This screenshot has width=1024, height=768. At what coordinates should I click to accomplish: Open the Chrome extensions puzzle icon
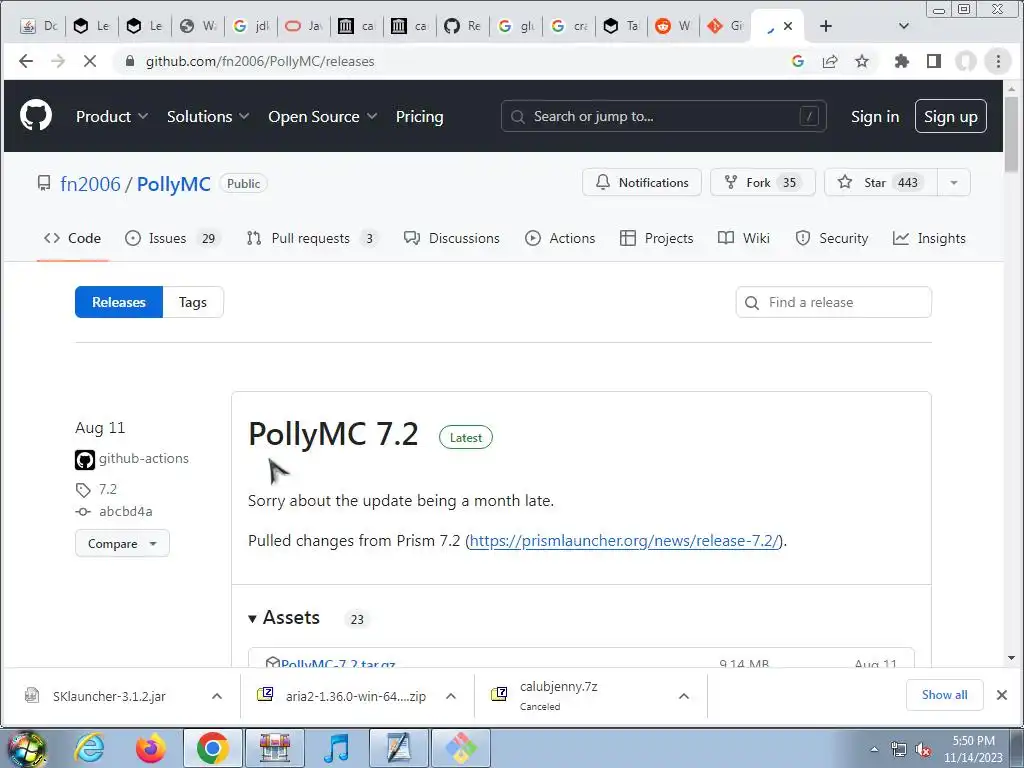tap(901, 61)
